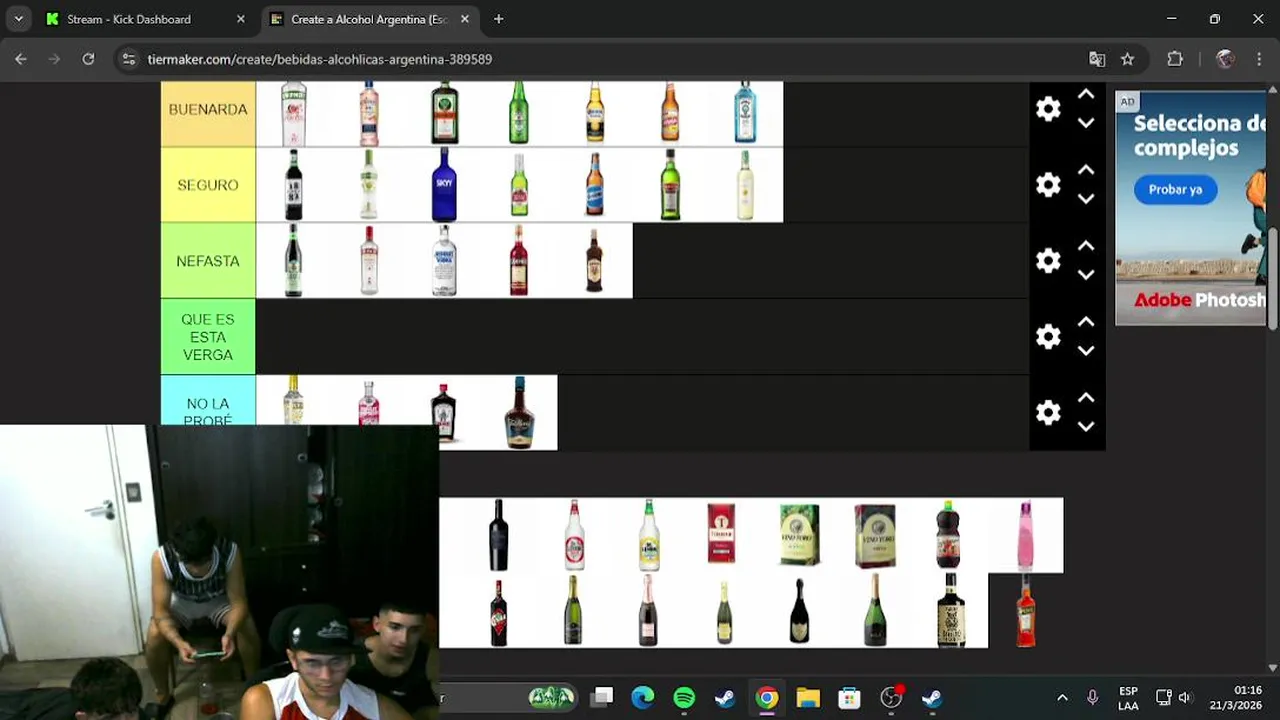Click the BUENARDA tier label
This screenshot has width=1280, height=720.
(208, 109)
